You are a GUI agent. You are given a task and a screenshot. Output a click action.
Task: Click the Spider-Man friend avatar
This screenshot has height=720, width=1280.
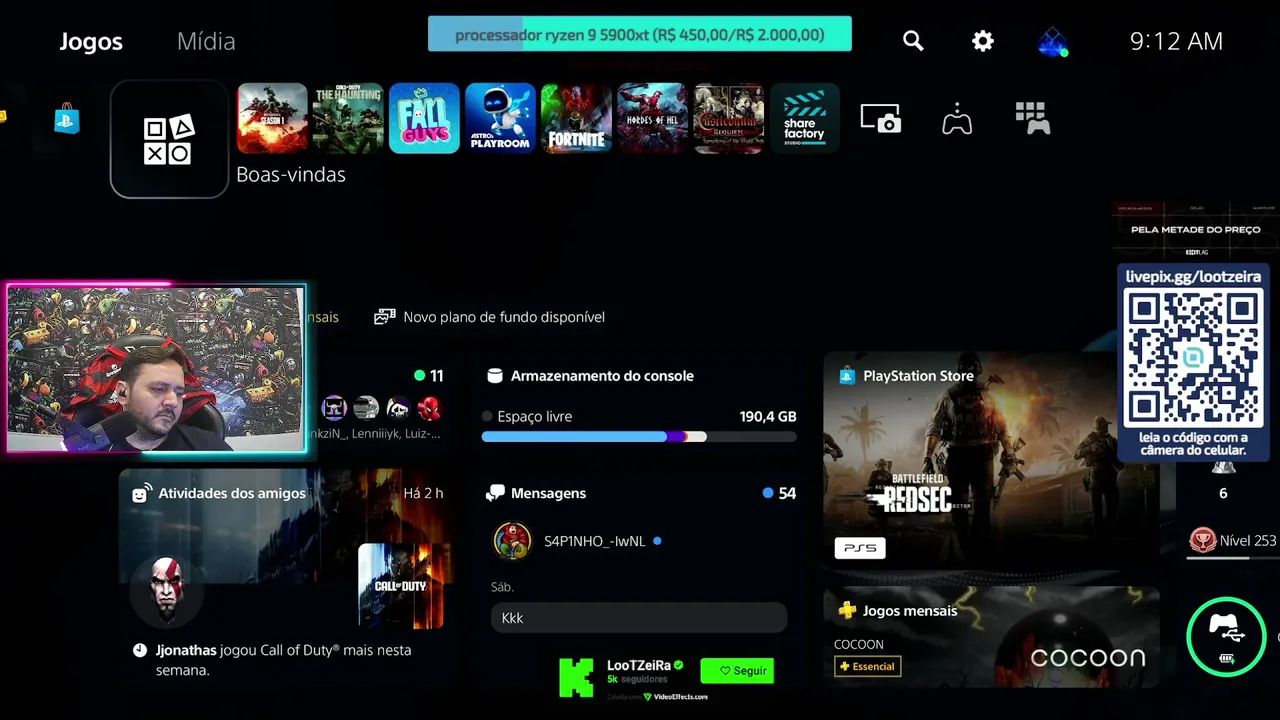tap(428, 408)
